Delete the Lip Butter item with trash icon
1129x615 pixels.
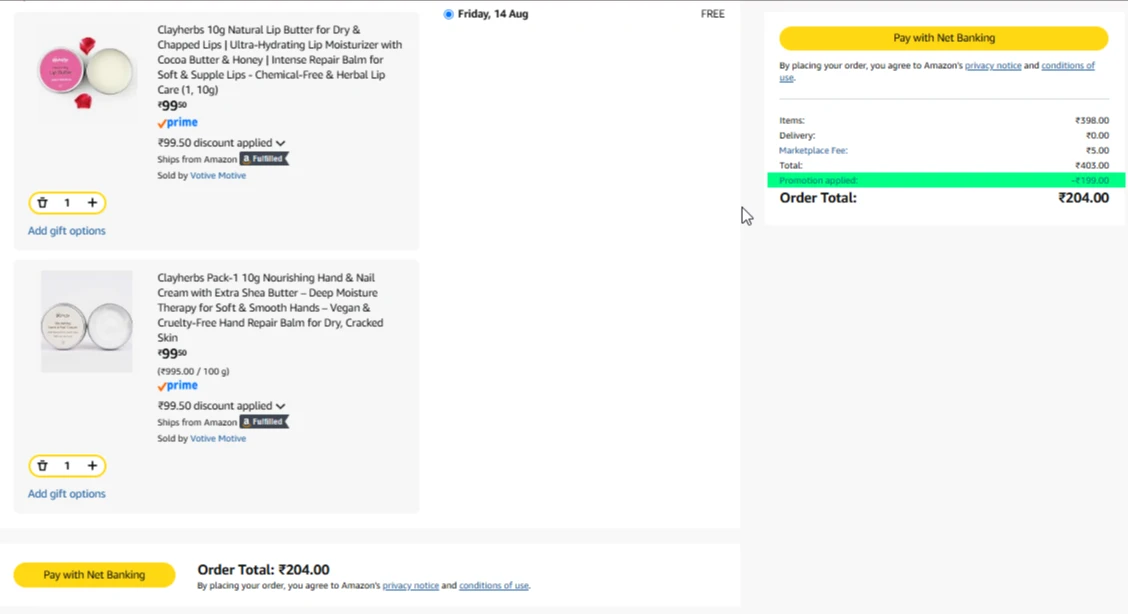[x=42, y=203]
